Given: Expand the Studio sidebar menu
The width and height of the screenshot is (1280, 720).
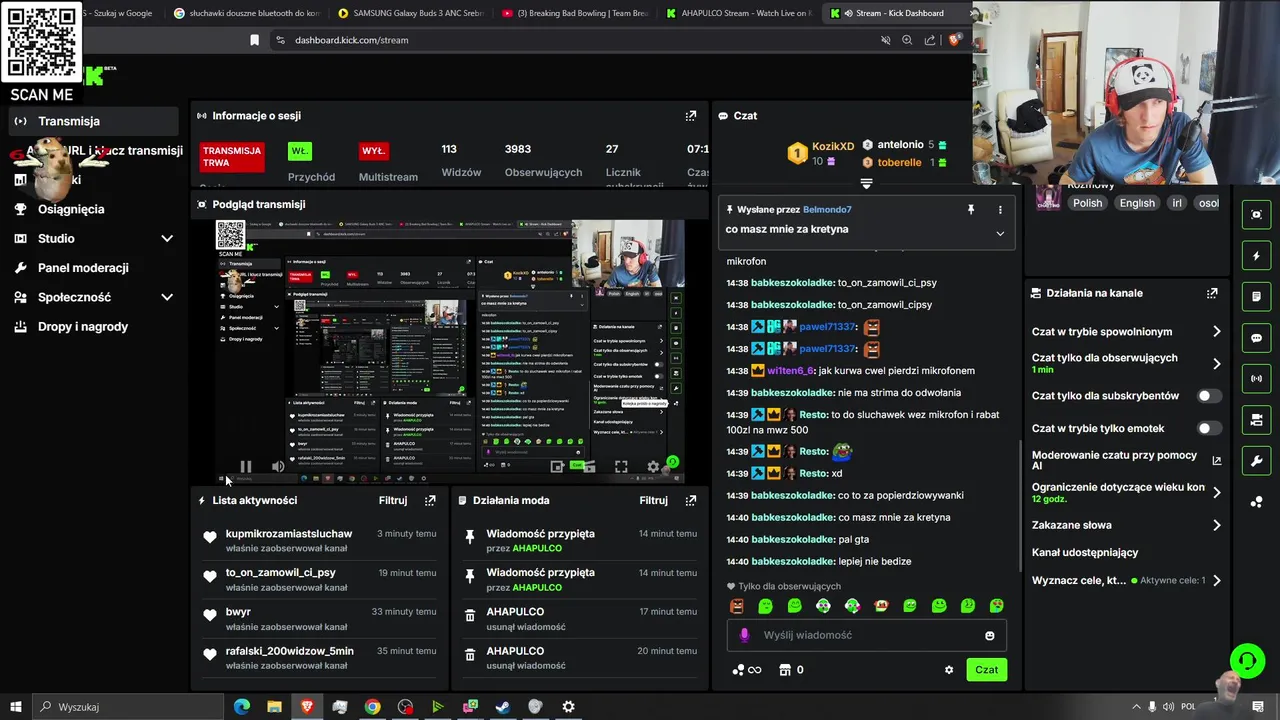Looking at the screenshot, I should point(167,239).
